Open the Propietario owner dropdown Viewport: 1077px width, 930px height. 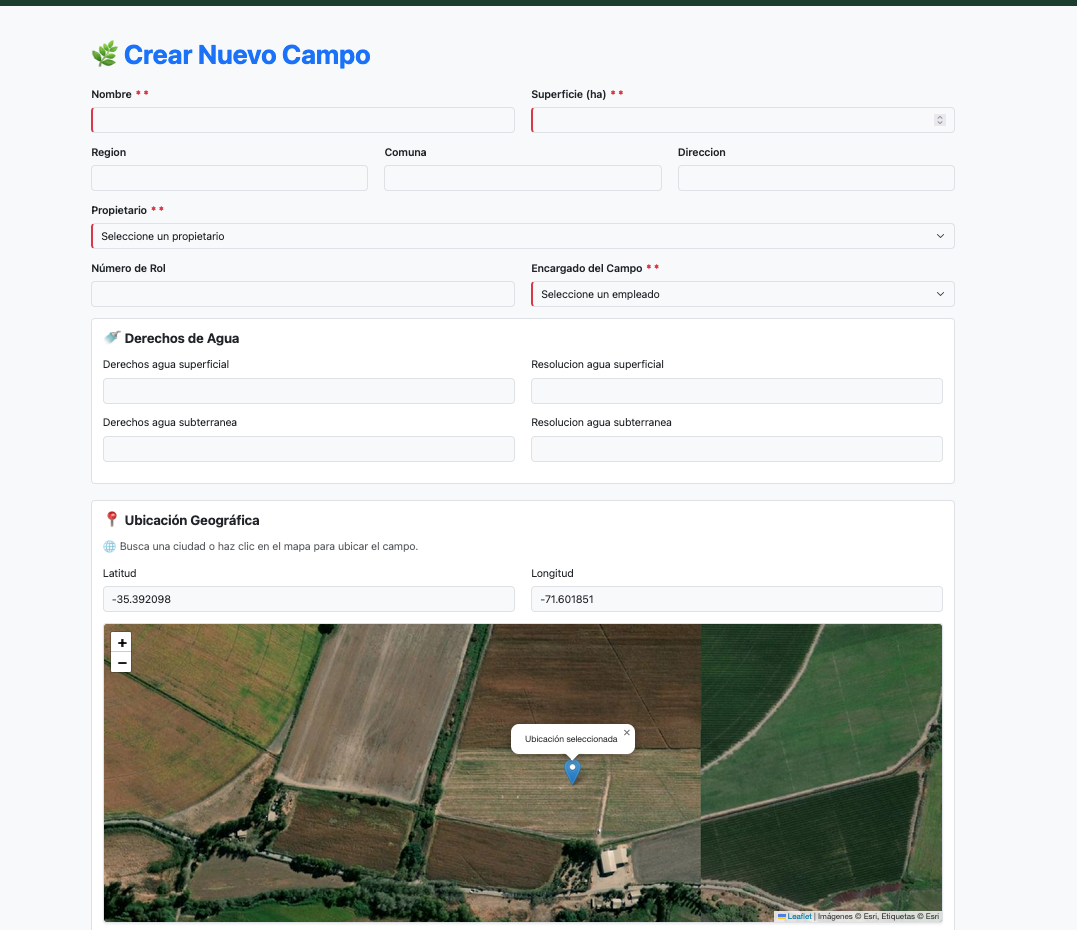click(522, 235)
